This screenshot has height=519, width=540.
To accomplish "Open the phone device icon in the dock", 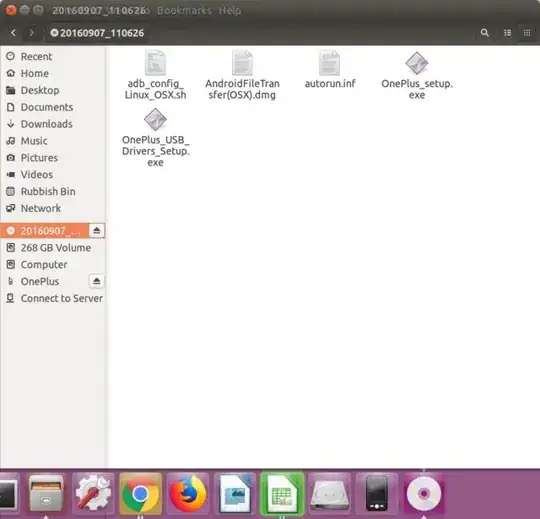I will click(x=377, y=493).
